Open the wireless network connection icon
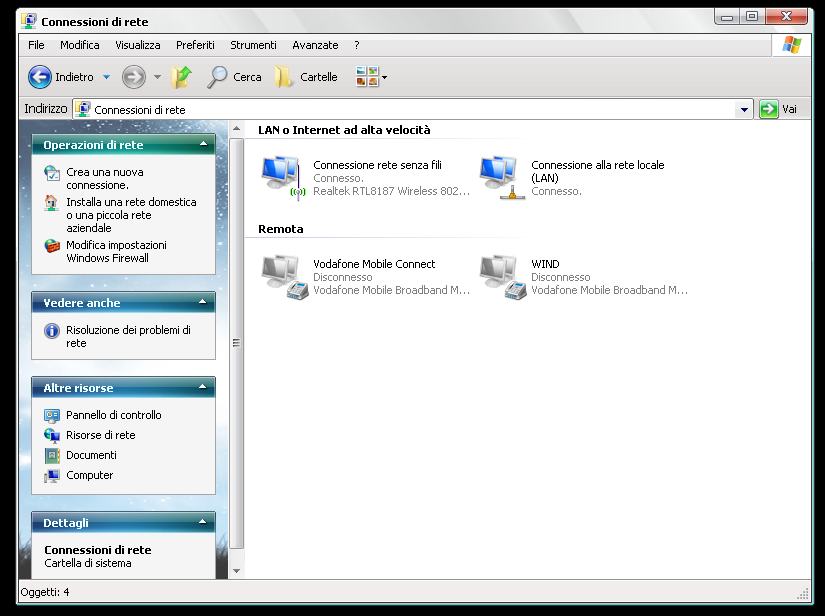 click(280, 176)
